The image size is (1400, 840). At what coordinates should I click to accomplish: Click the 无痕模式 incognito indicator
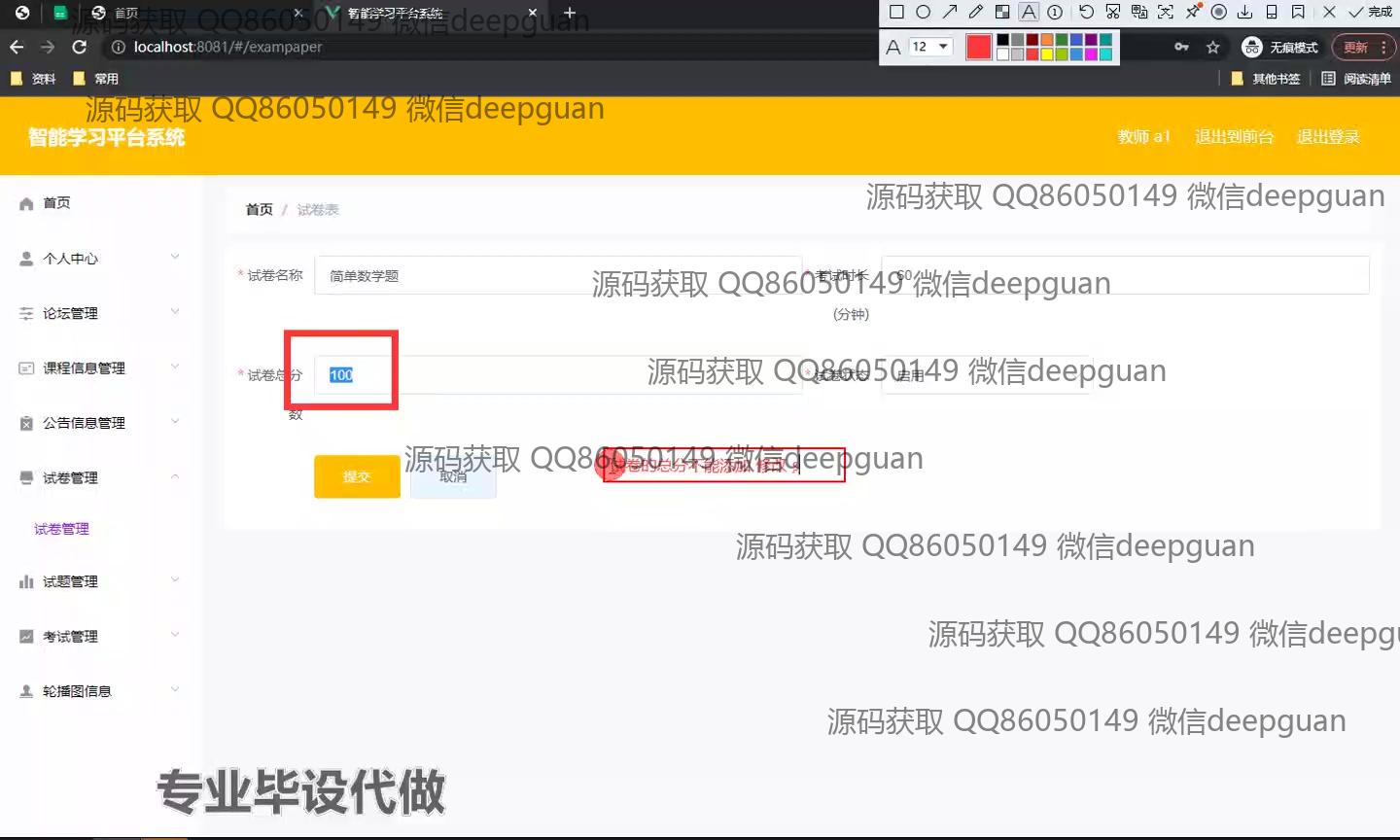pos(1280,47)
